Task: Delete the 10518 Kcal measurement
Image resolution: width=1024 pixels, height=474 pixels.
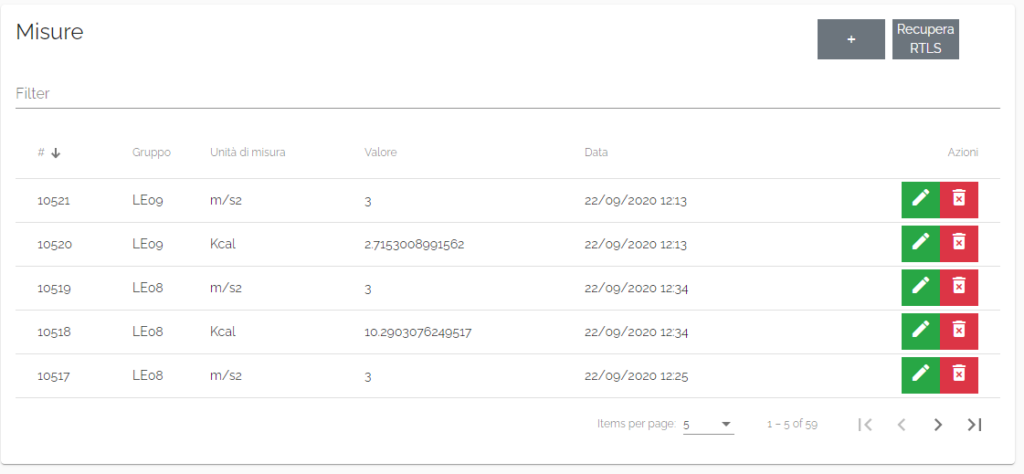Action: [958, 332]
